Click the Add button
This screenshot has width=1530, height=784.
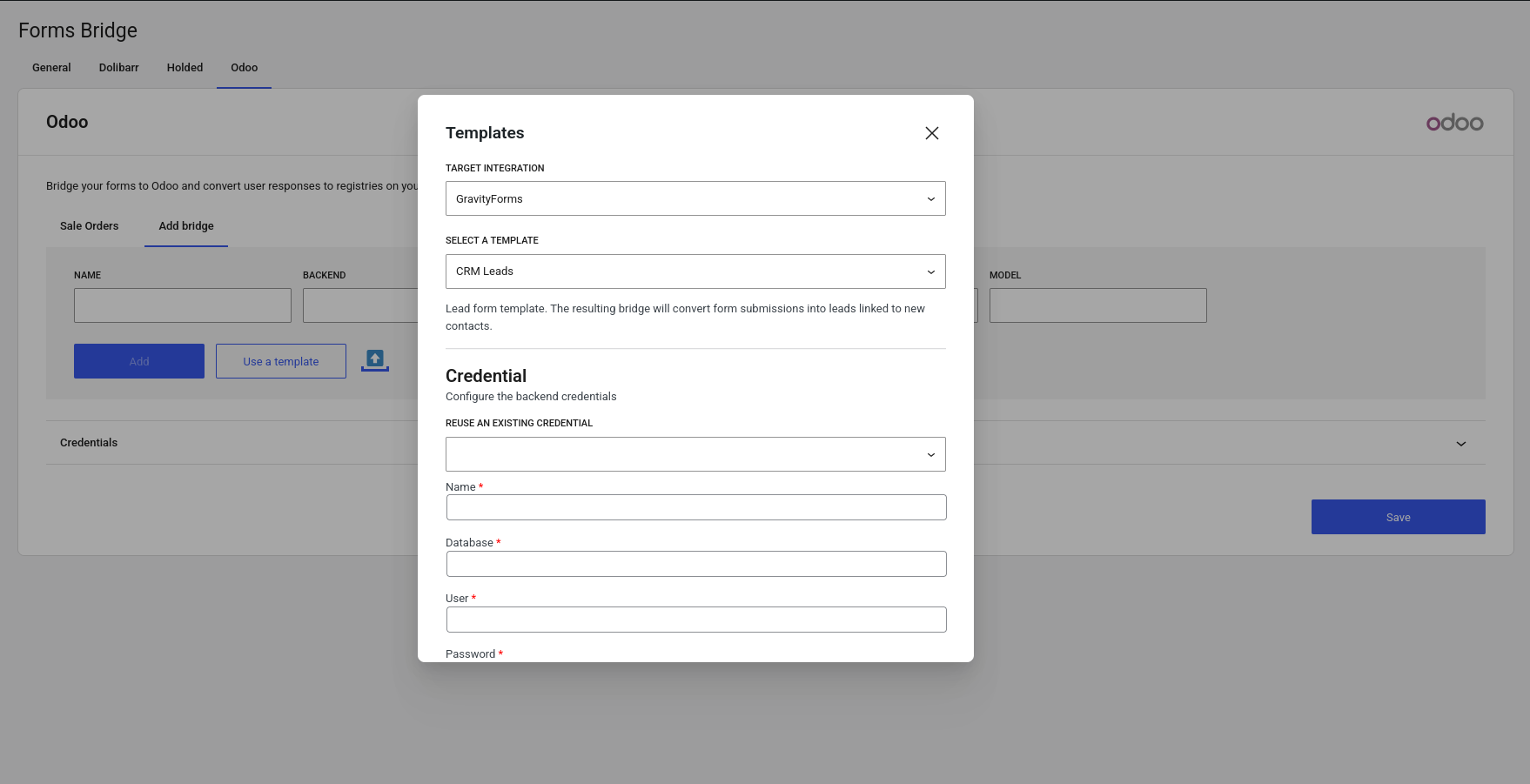pyautogui.click(x=139, y=361)
